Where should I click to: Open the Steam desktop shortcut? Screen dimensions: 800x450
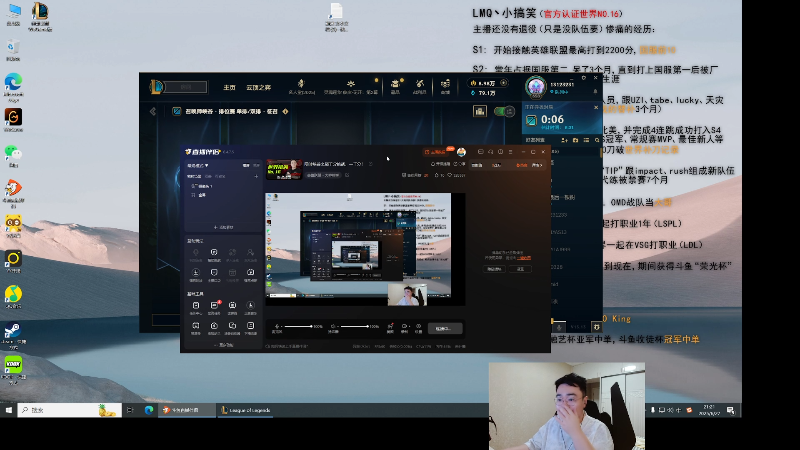(x=13, y=335)
